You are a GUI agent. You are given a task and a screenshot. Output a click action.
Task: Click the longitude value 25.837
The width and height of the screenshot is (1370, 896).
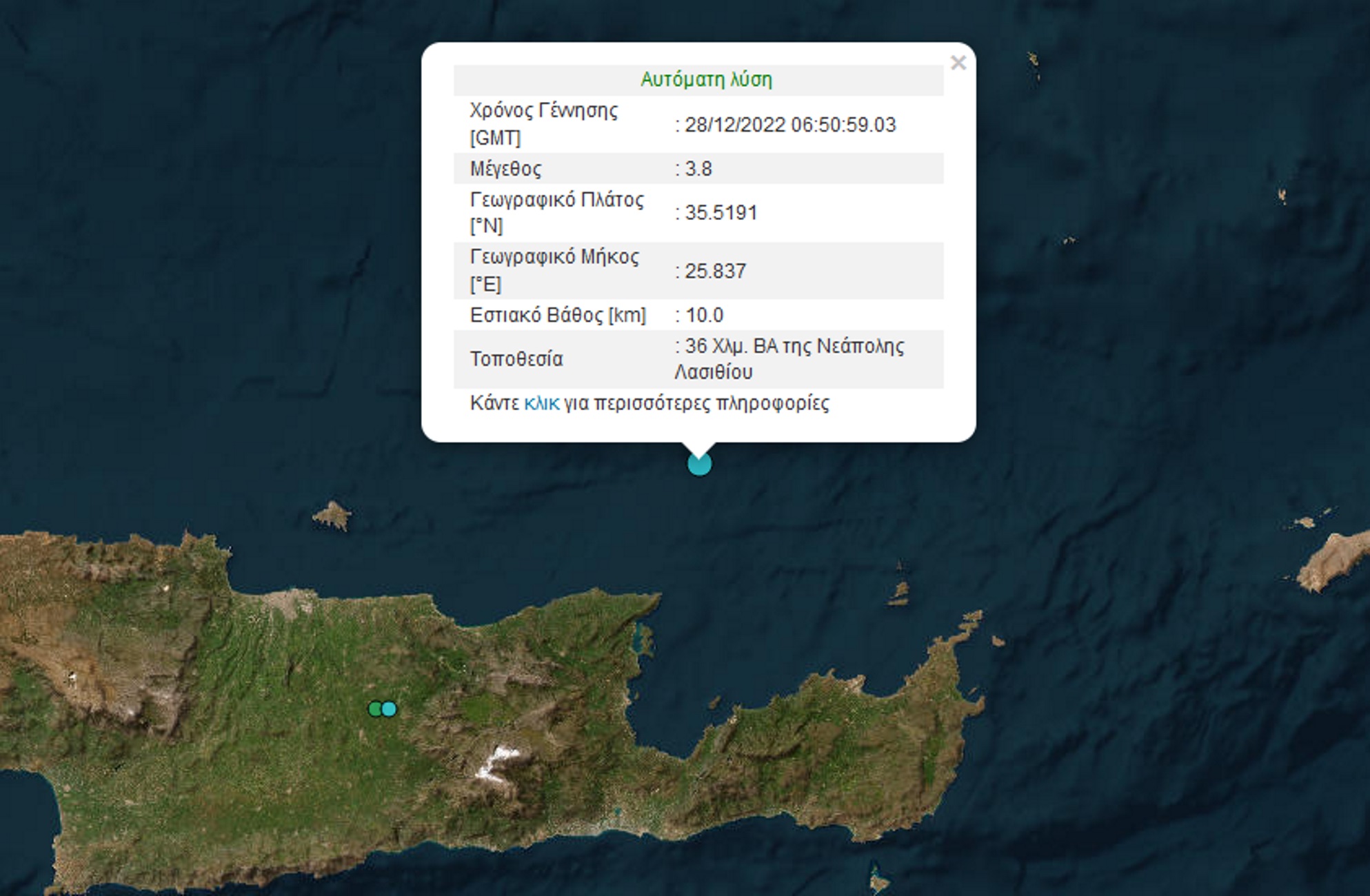[715, 271]
